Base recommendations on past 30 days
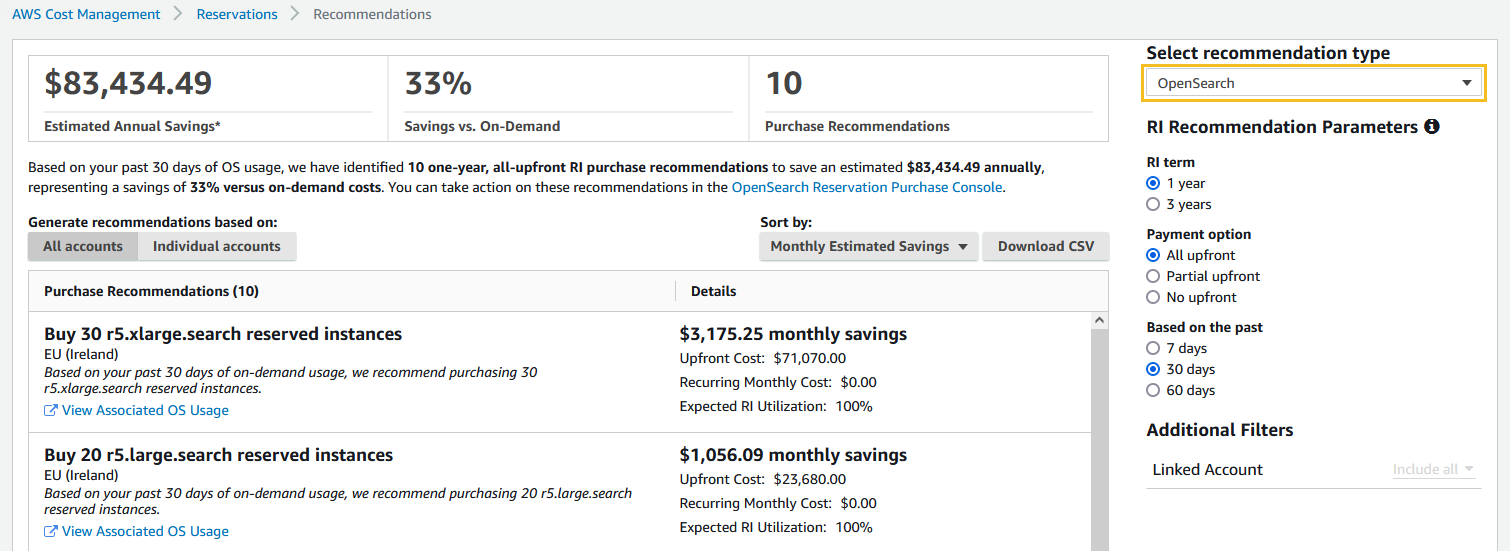 (1153, 369)
